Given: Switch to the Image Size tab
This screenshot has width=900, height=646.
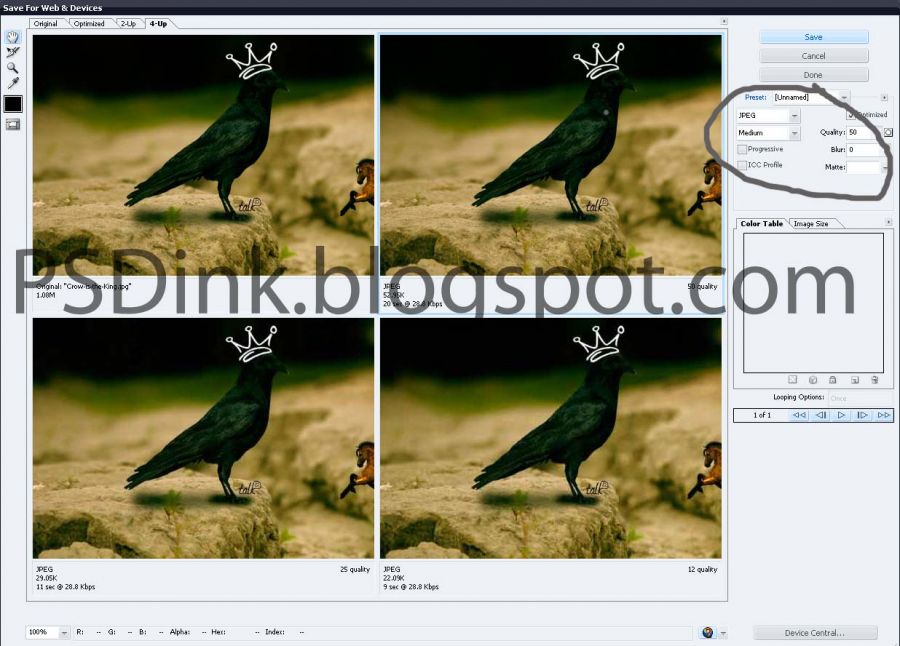Looking at the screenshot, I should (810, 223).
